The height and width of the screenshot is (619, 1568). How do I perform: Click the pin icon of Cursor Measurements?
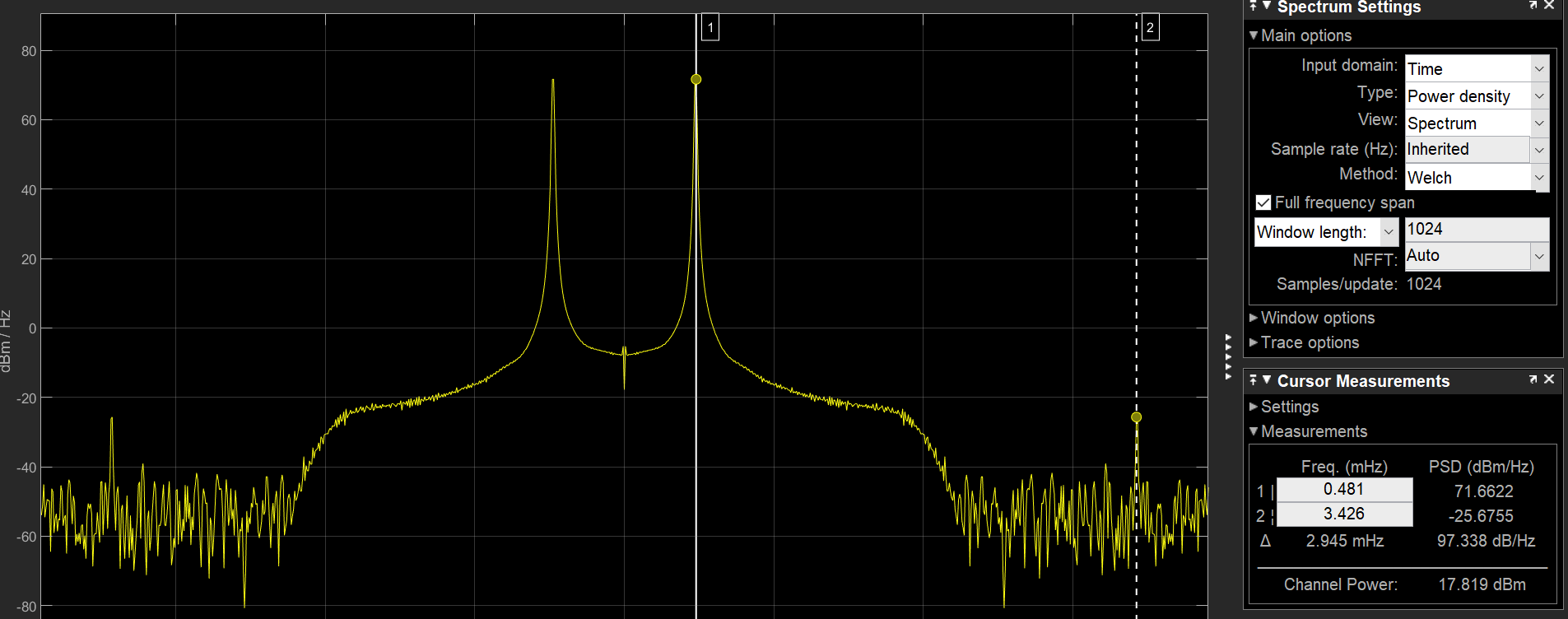(x=1253, y=379)
